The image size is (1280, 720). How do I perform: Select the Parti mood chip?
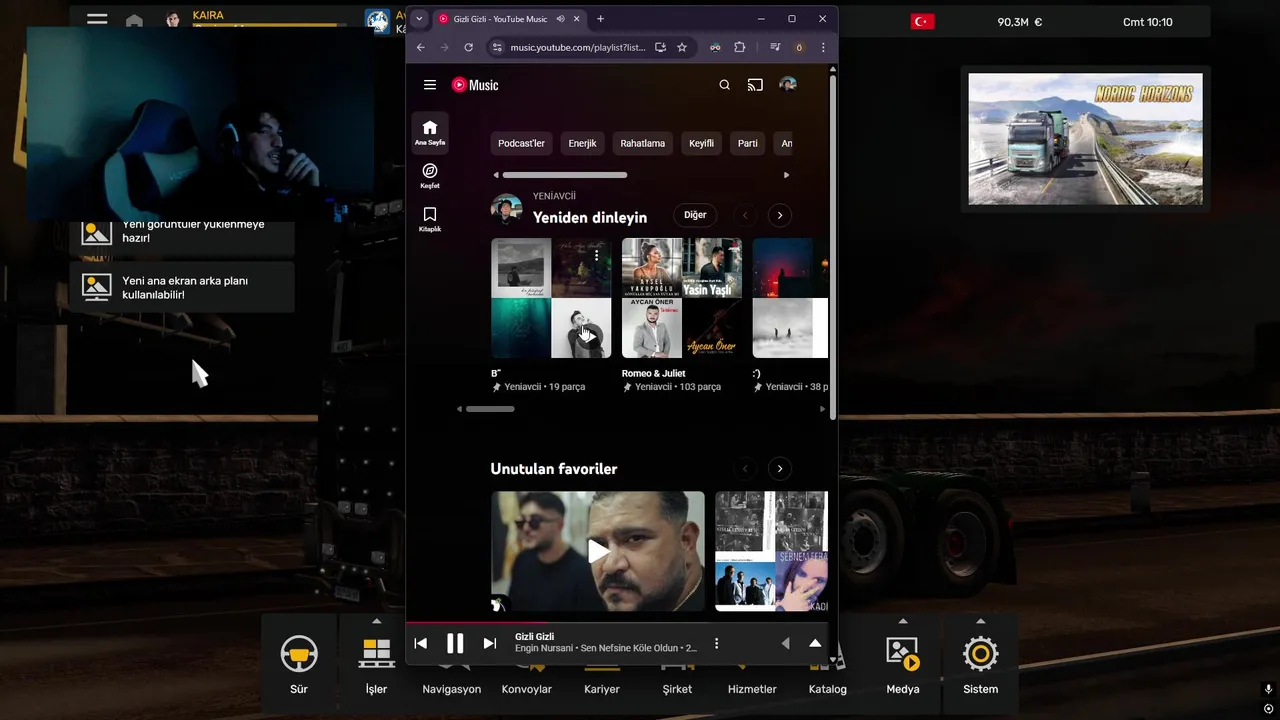pos(748,143)
